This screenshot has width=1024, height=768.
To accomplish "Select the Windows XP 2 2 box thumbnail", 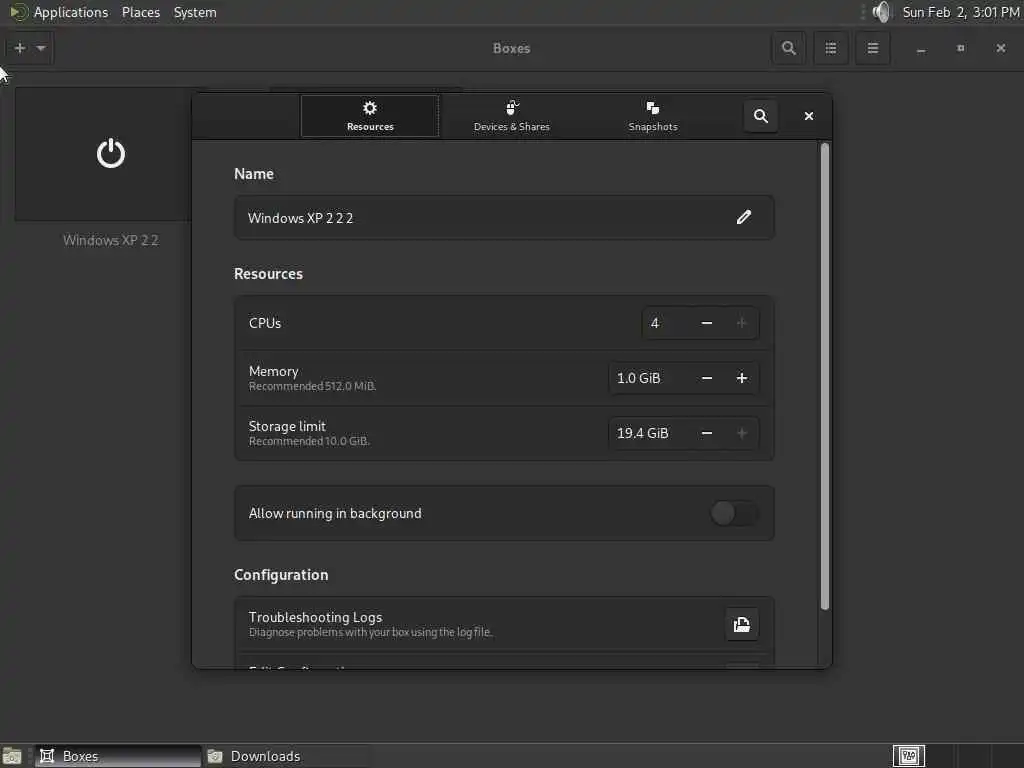I will click(103, 154).
